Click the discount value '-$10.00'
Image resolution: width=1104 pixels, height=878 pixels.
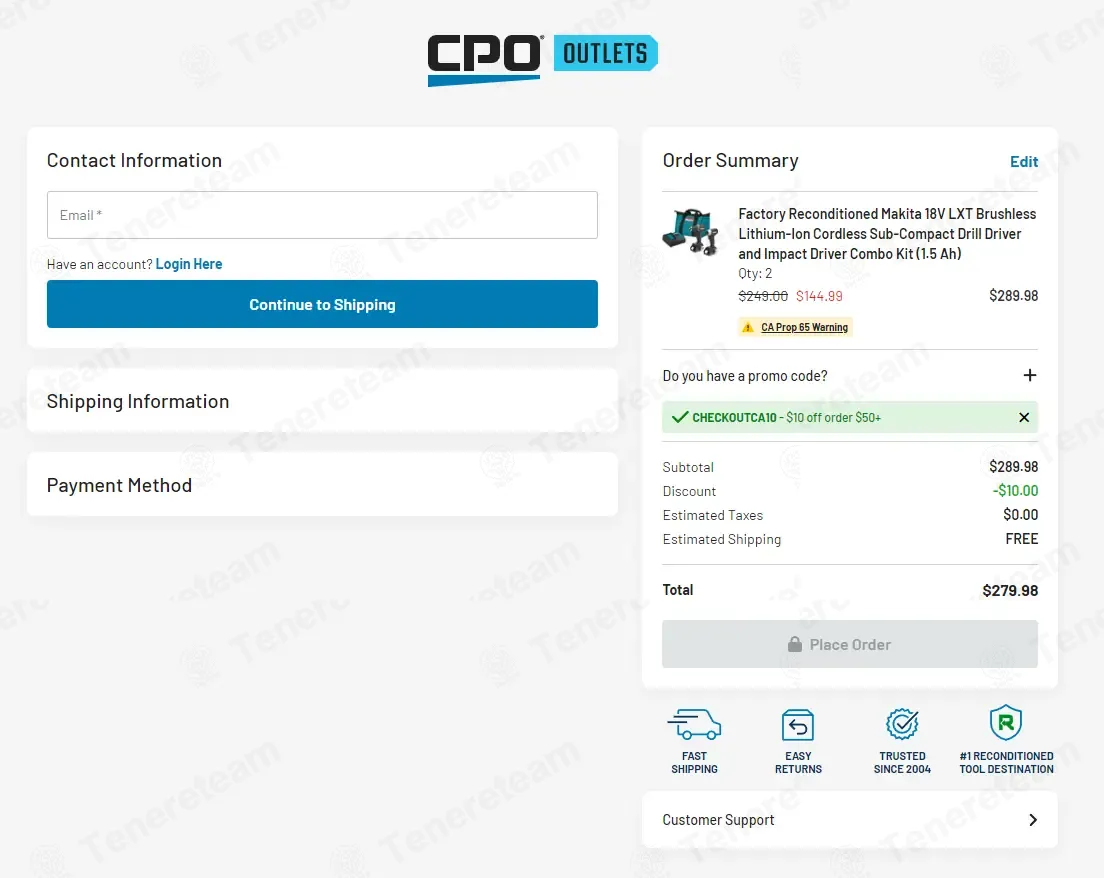click(1015, 491)
